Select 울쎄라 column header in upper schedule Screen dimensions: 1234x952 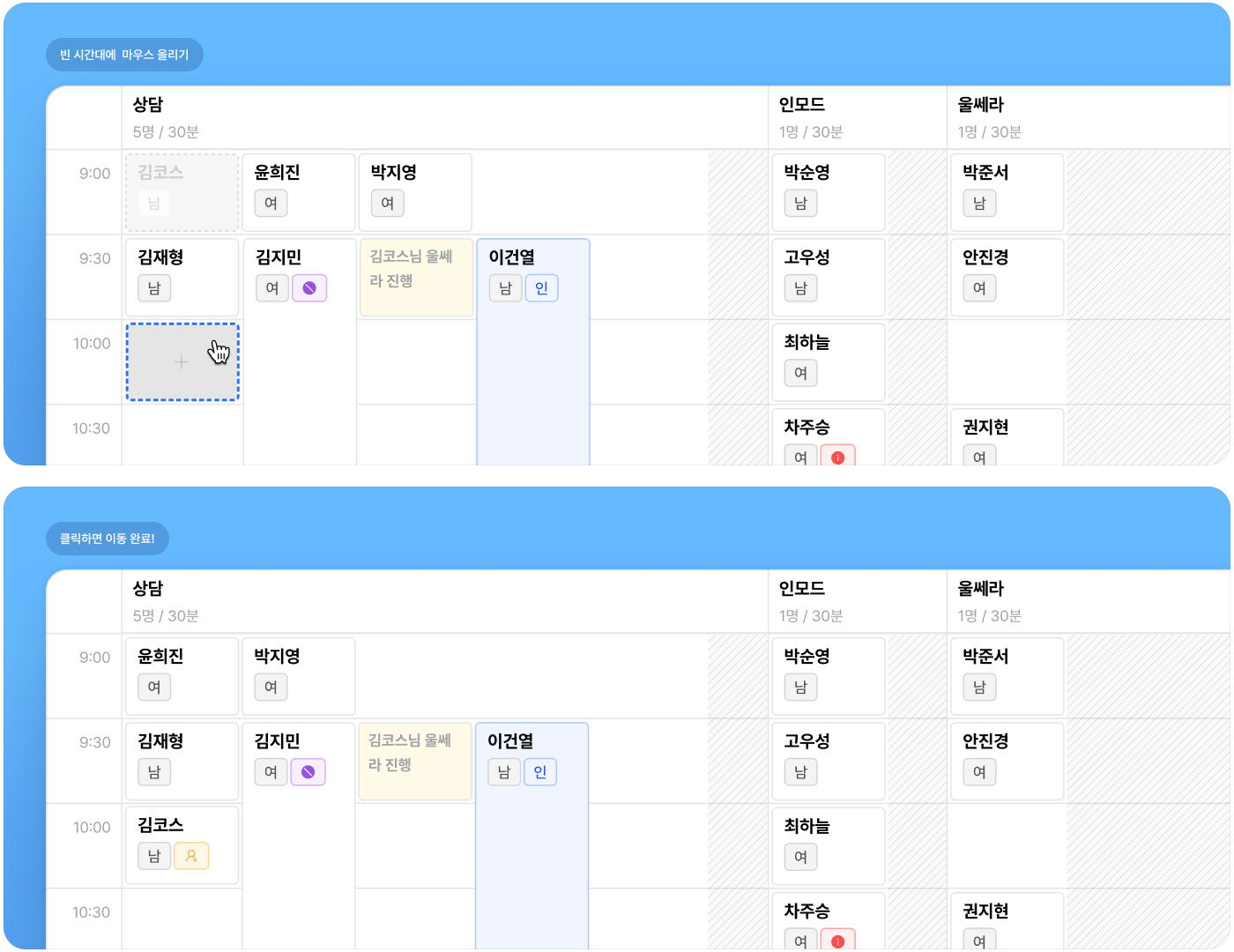(980, 105)
